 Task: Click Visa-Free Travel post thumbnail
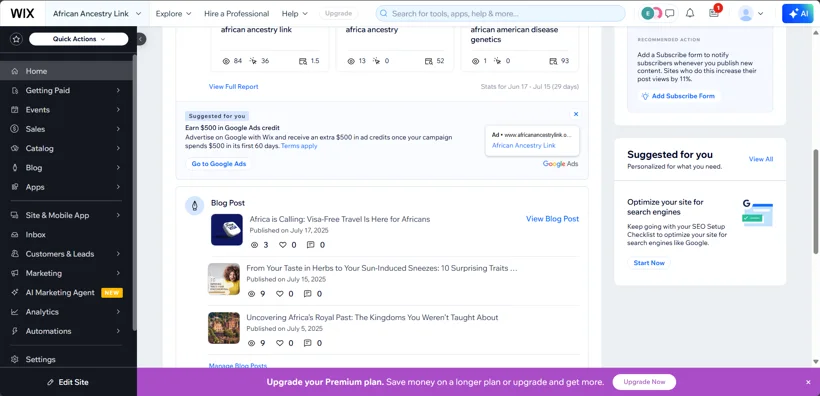227,230
